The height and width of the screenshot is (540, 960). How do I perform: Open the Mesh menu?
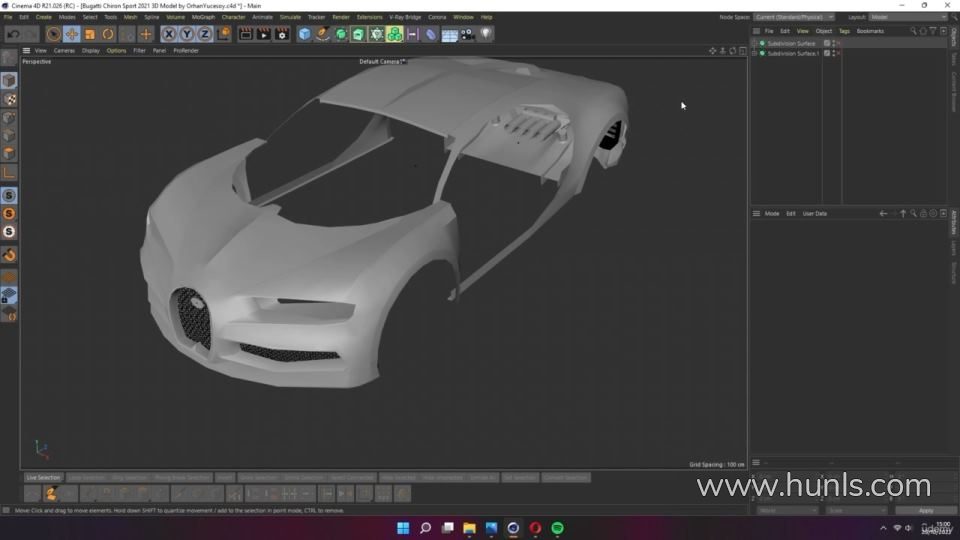click(130, 17)
